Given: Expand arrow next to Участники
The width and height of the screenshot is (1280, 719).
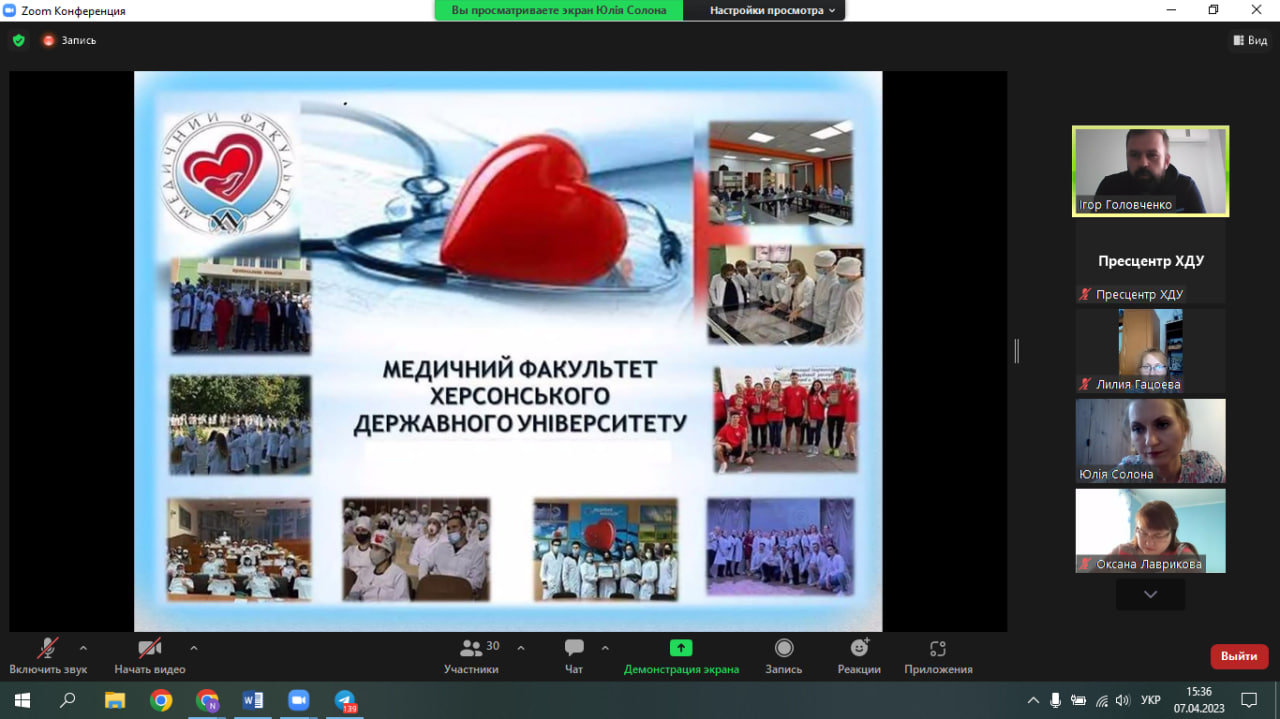Looking at the screenshot, I should click(x=521, y=647).
